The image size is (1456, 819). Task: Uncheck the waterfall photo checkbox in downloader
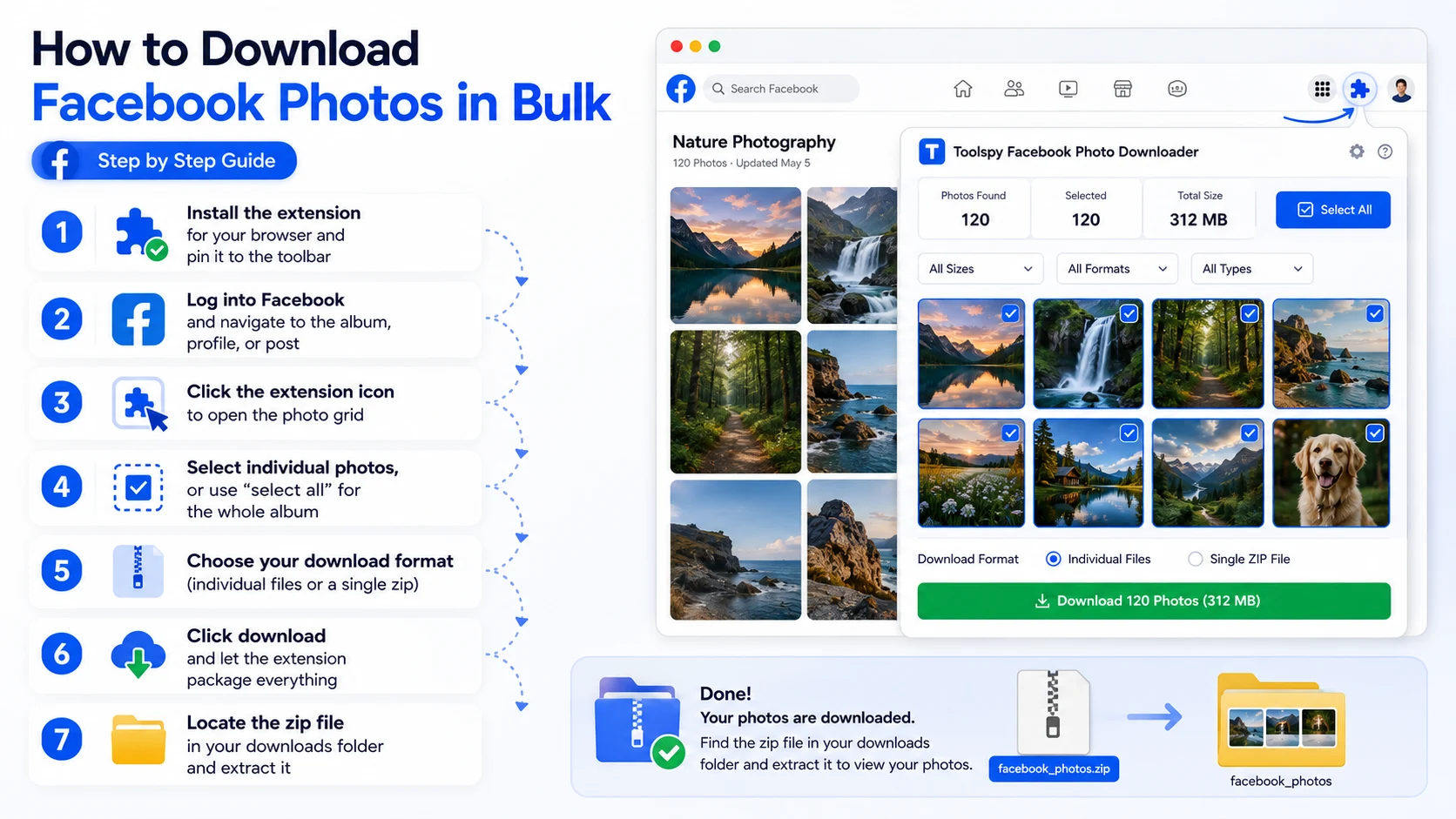pos(1129,313)
